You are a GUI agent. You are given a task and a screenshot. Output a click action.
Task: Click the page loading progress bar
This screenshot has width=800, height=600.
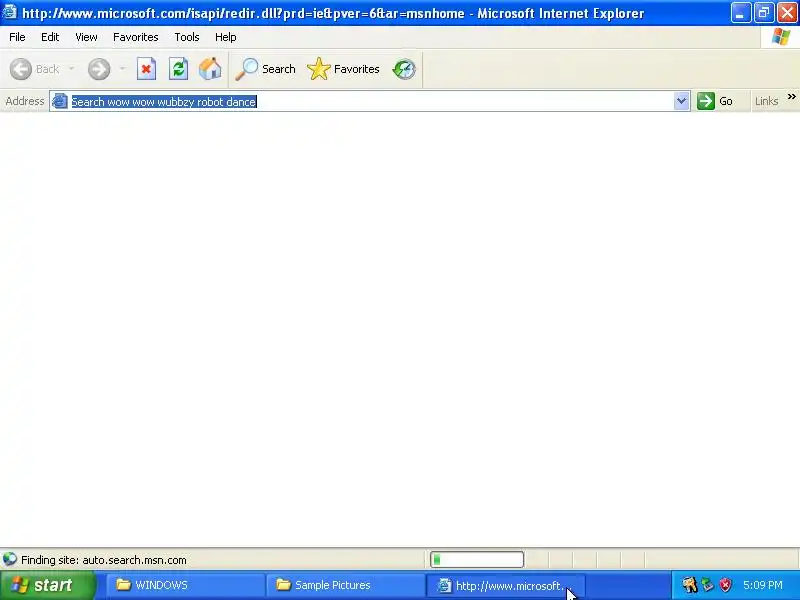[477, 560]
